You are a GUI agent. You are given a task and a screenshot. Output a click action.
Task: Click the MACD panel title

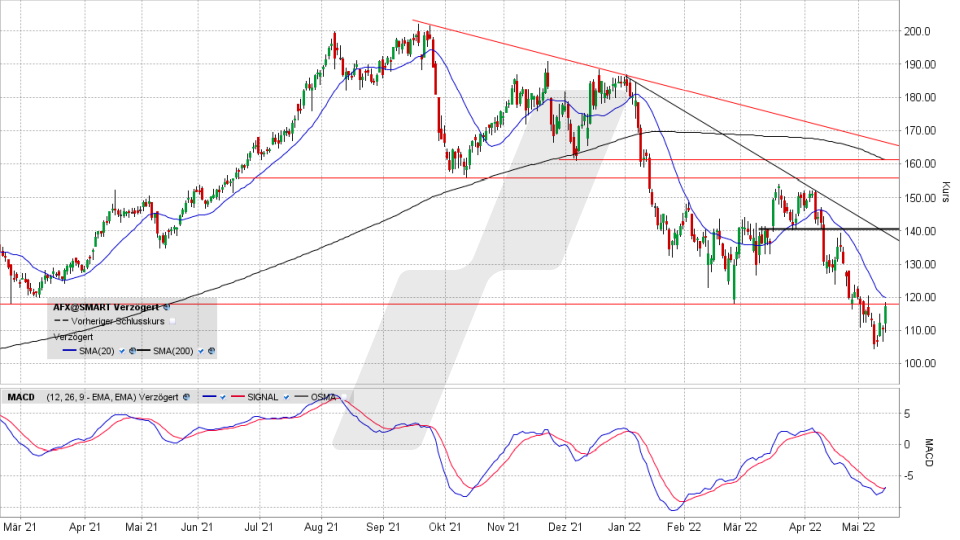21,397
